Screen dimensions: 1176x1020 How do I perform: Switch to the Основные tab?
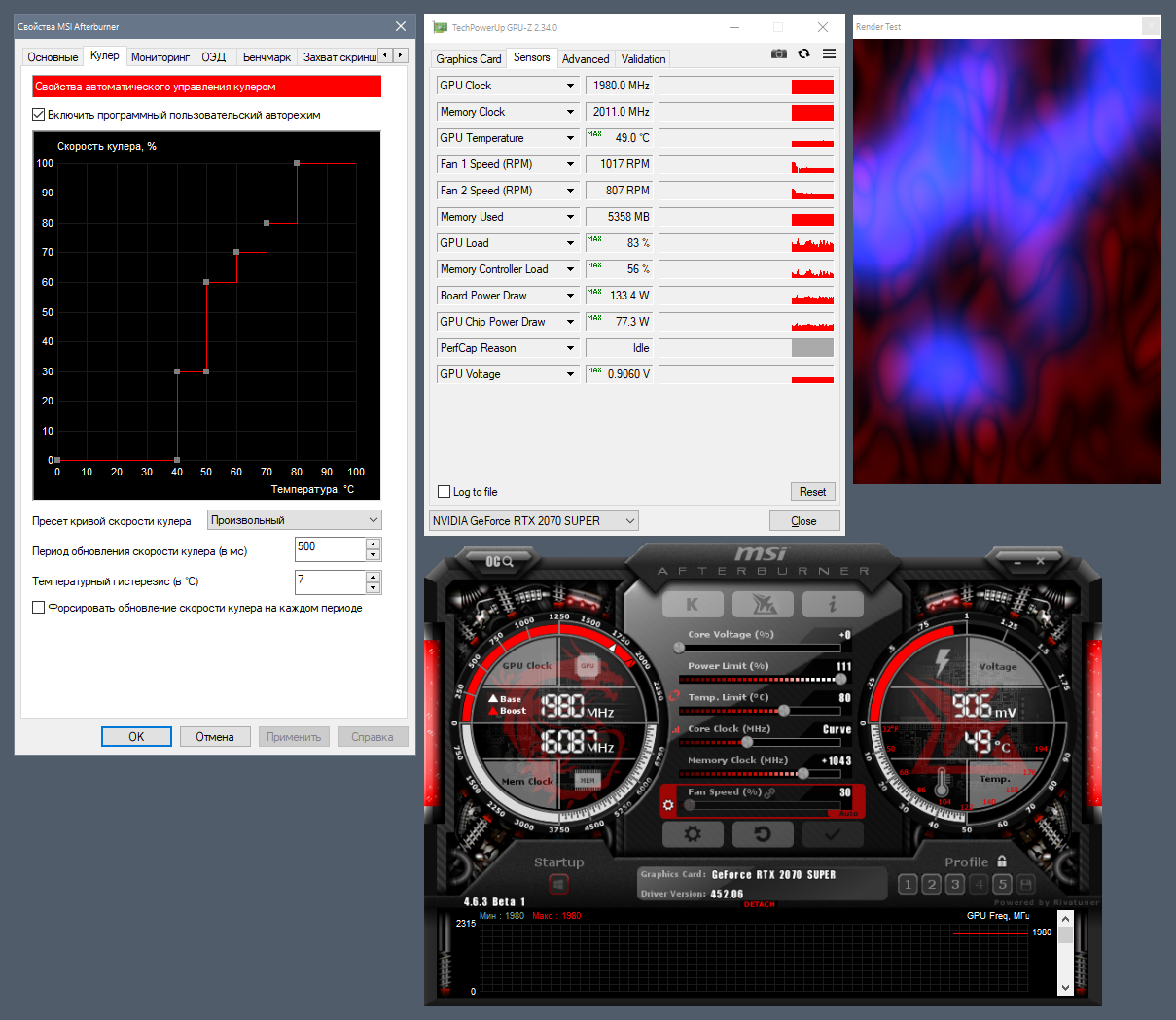coord(53,57)
